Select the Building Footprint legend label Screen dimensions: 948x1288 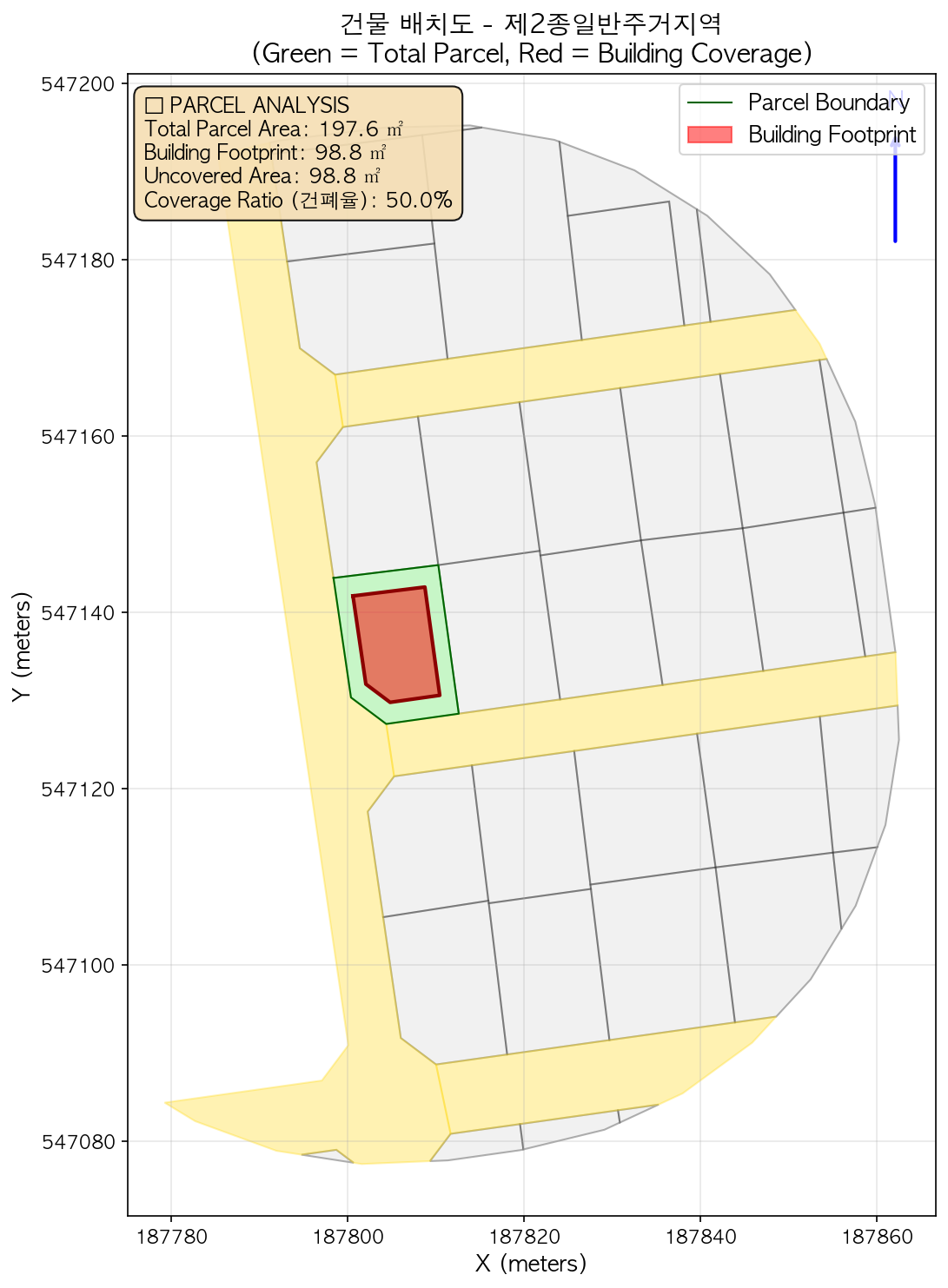tap(832, 135)
